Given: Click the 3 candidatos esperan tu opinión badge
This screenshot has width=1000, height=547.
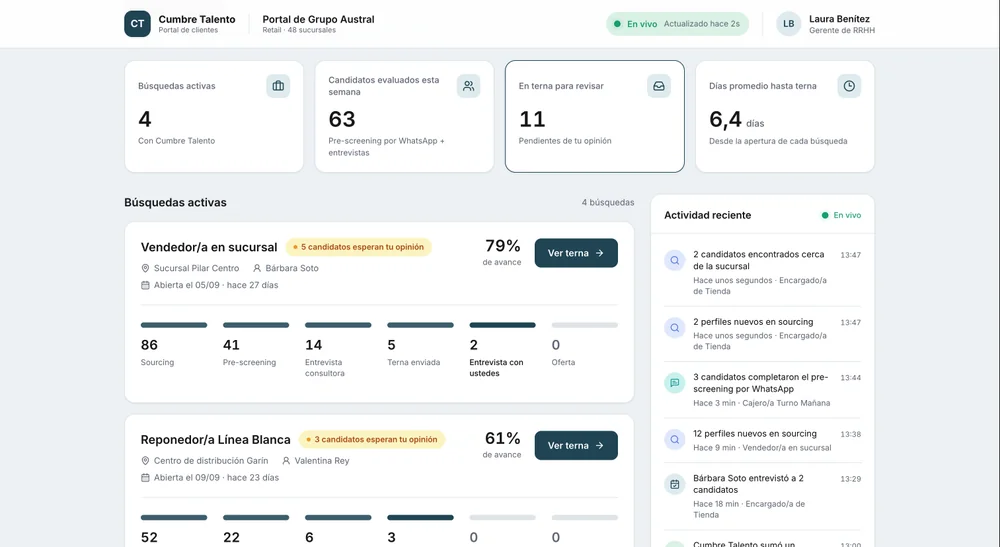Looking at the screenshot, I should [372, 439].
